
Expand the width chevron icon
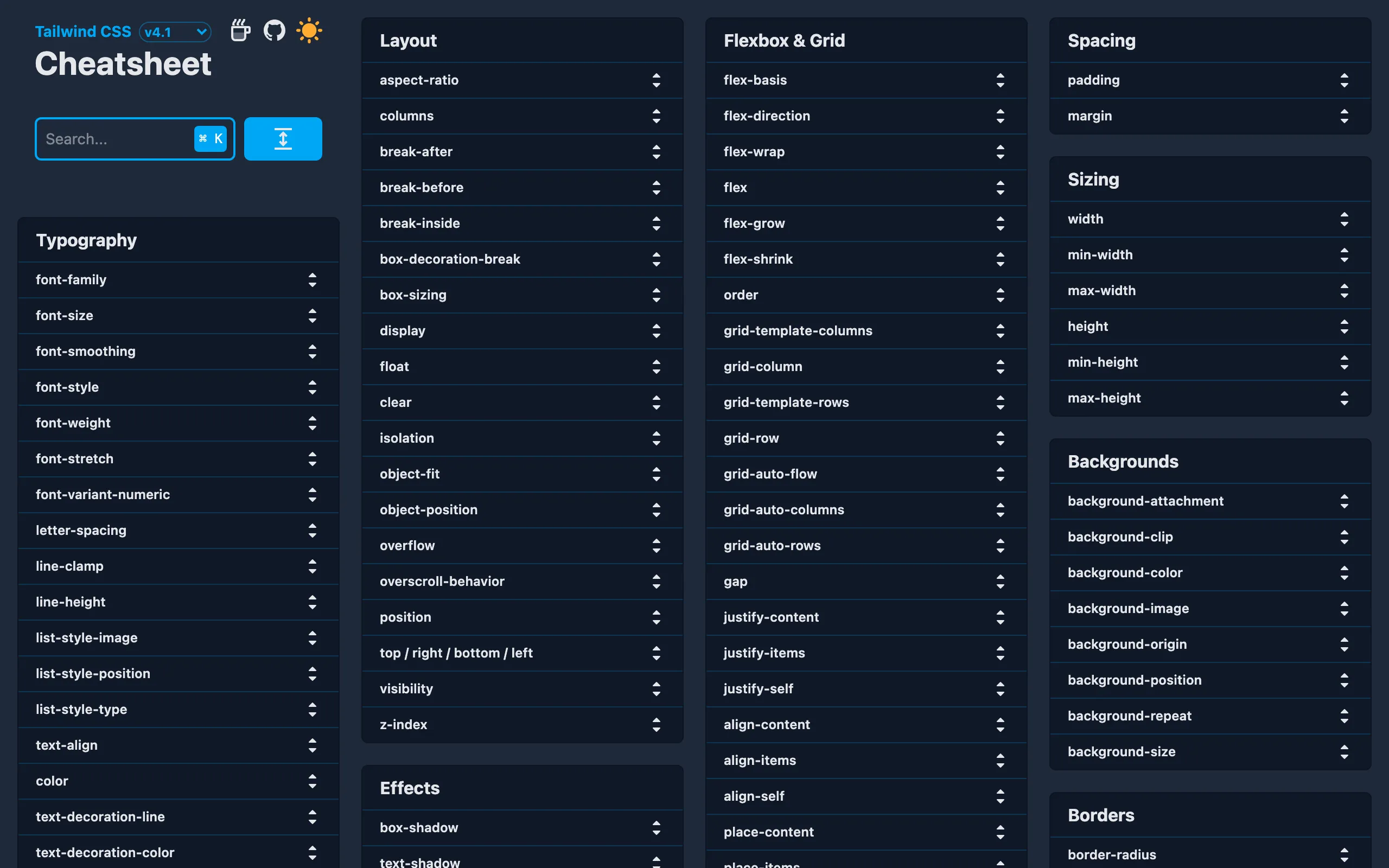1344,219
